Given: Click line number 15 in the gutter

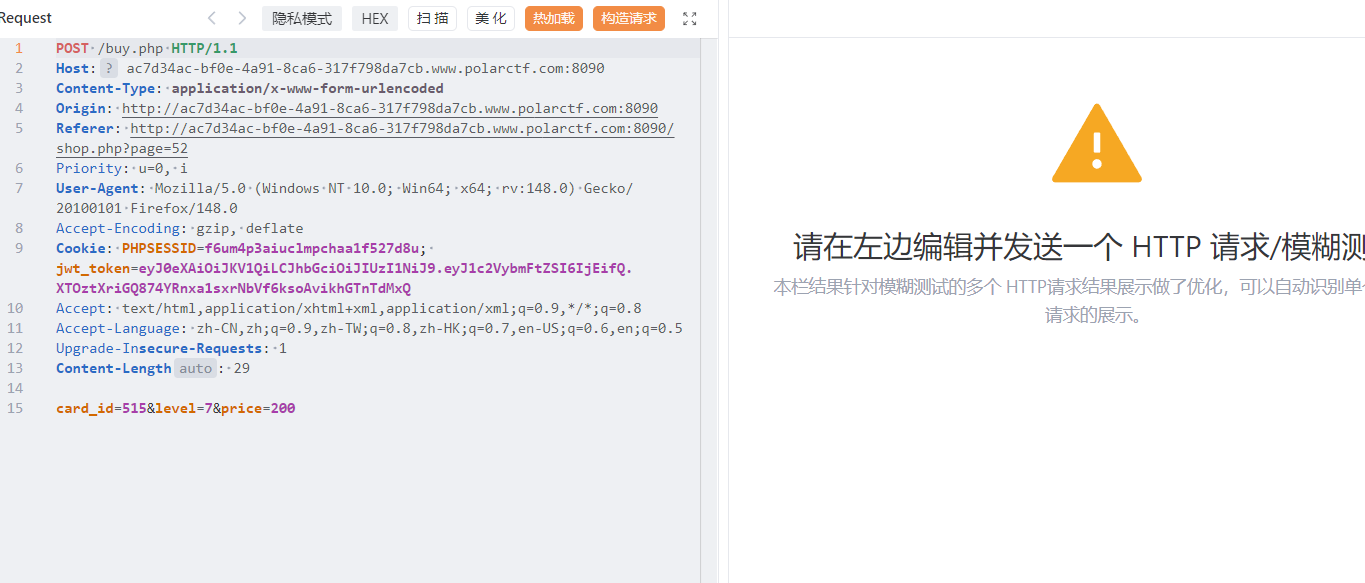Looking at the screenshot, I should (15, 408).
